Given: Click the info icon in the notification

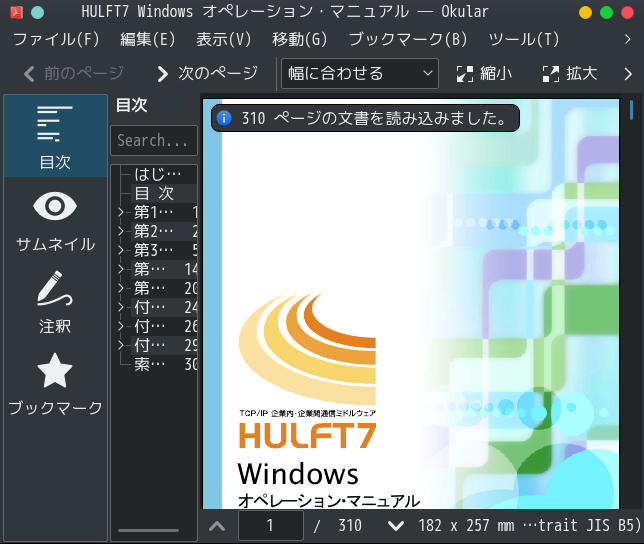Looking at the screenshot, I should 224,118.
